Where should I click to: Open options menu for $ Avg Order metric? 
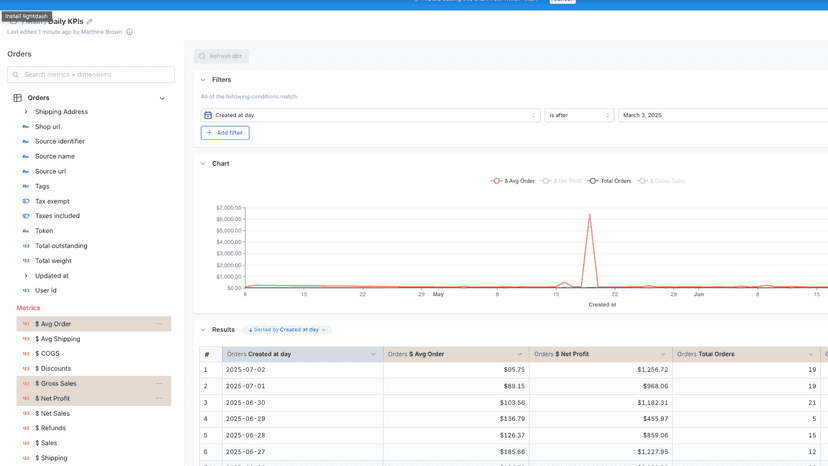[159, 324]
